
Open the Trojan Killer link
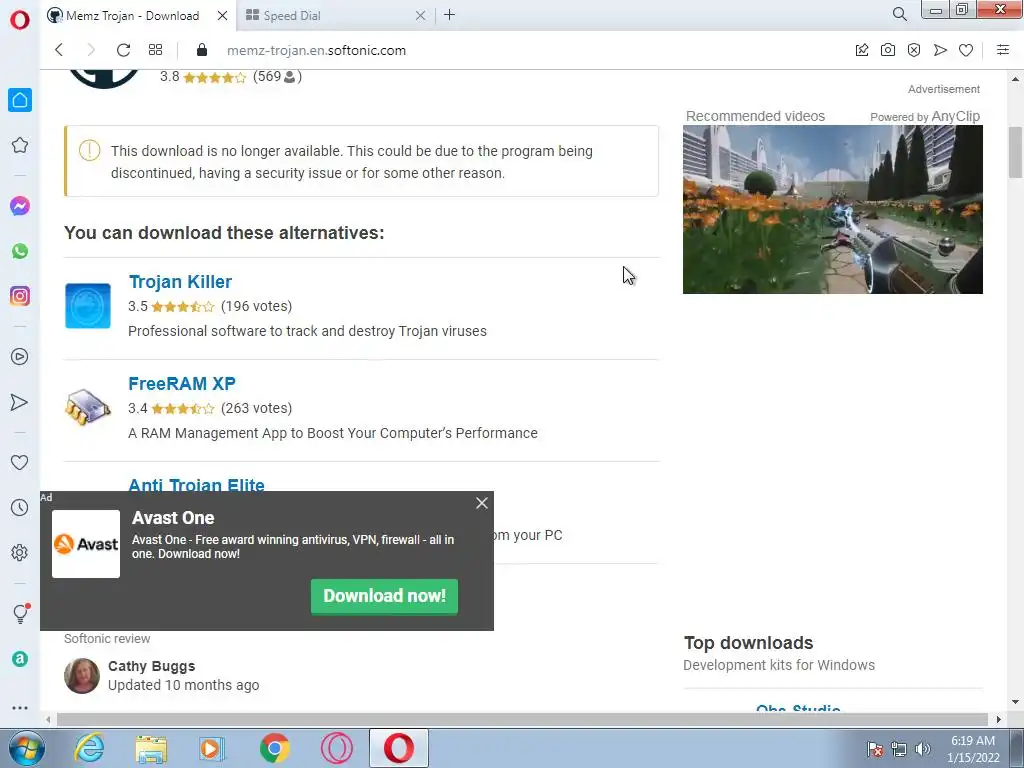tap(180, 281)
